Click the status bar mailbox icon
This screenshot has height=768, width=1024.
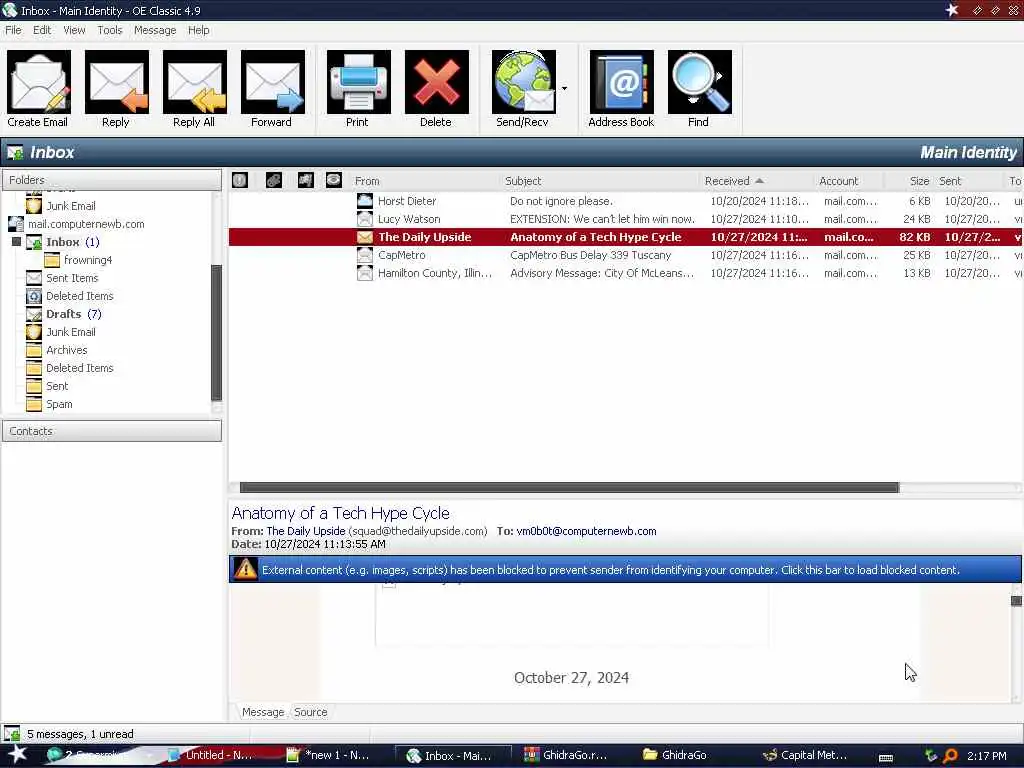[12, 734]
